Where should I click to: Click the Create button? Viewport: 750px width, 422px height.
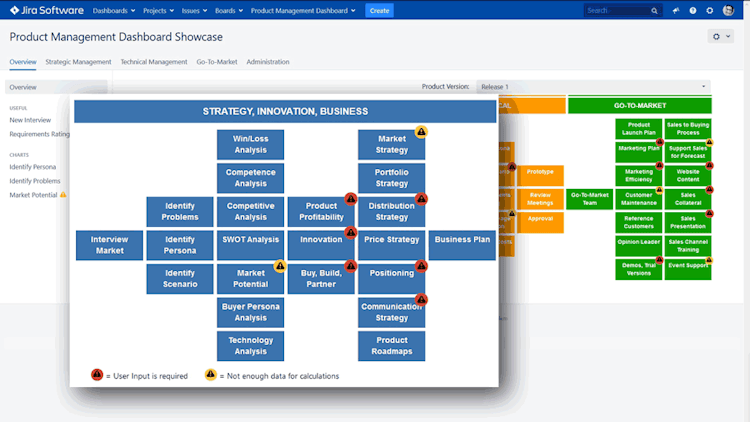tap(379, 11)
